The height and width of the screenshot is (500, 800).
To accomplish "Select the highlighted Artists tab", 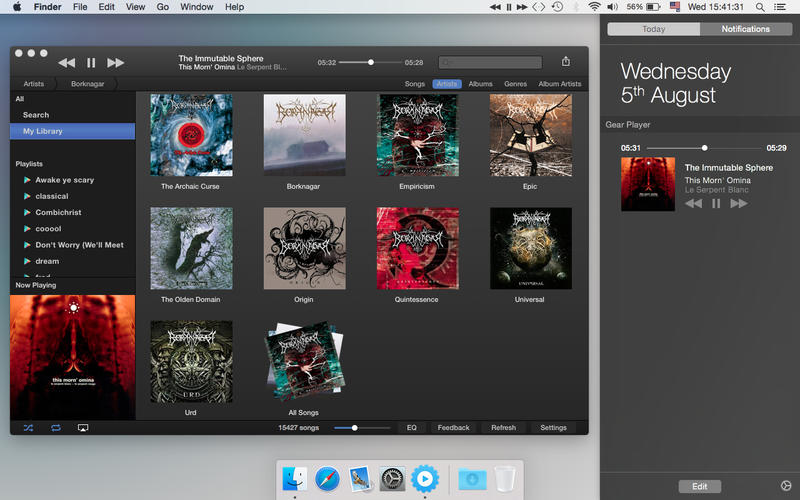I will (447, 84).
